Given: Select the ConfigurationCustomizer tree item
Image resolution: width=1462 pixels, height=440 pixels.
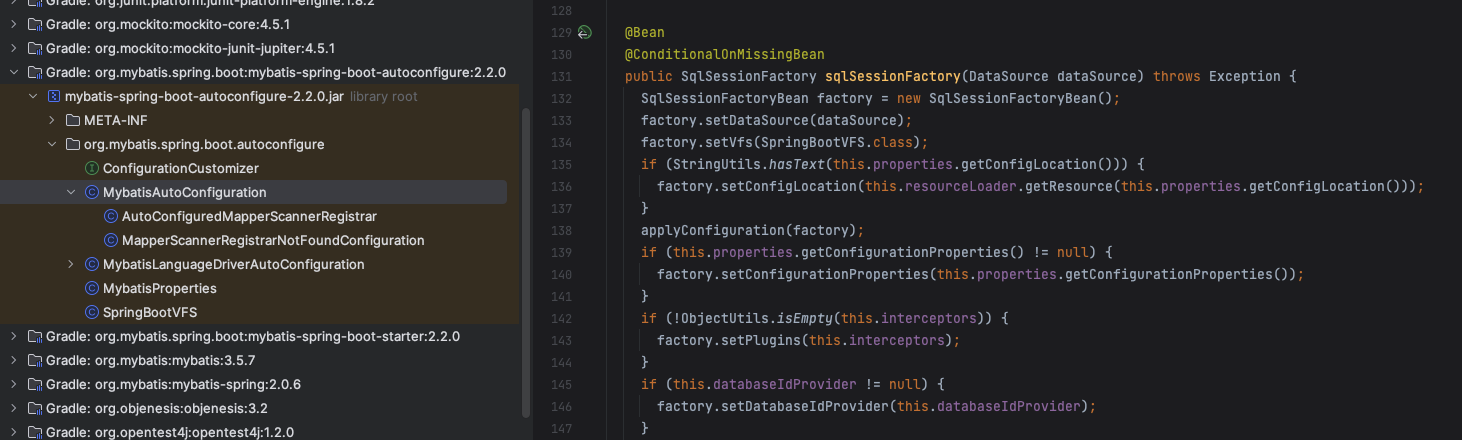Looking at the screenshot, I should (x=181, y=168).
